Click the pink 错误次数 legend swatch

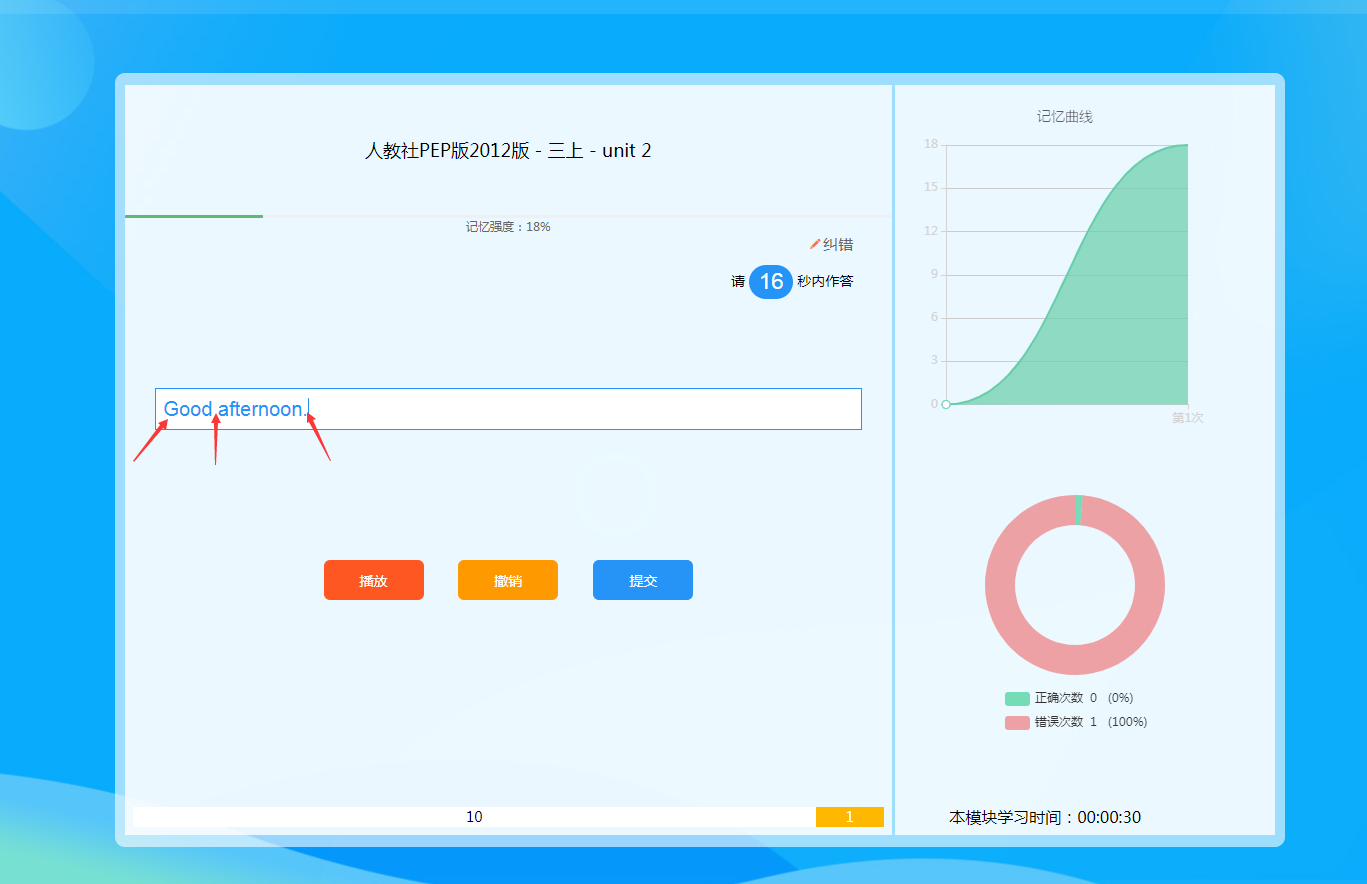tap(1017, 722)
